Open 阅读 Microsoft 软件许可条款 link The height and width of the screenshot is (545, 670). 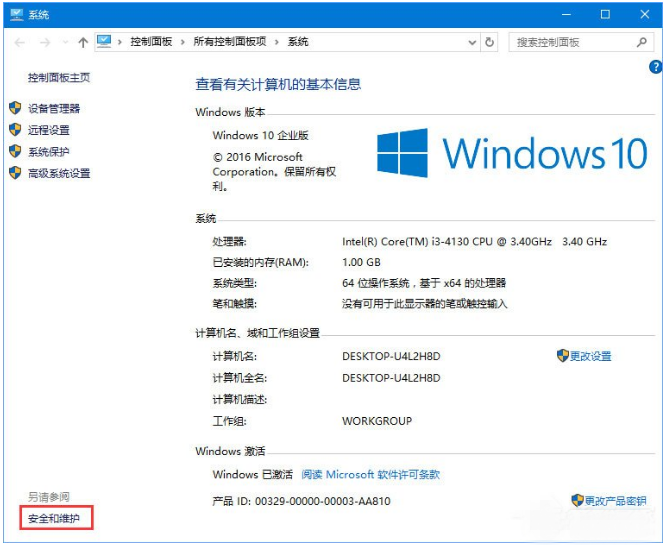pos(370,475)
